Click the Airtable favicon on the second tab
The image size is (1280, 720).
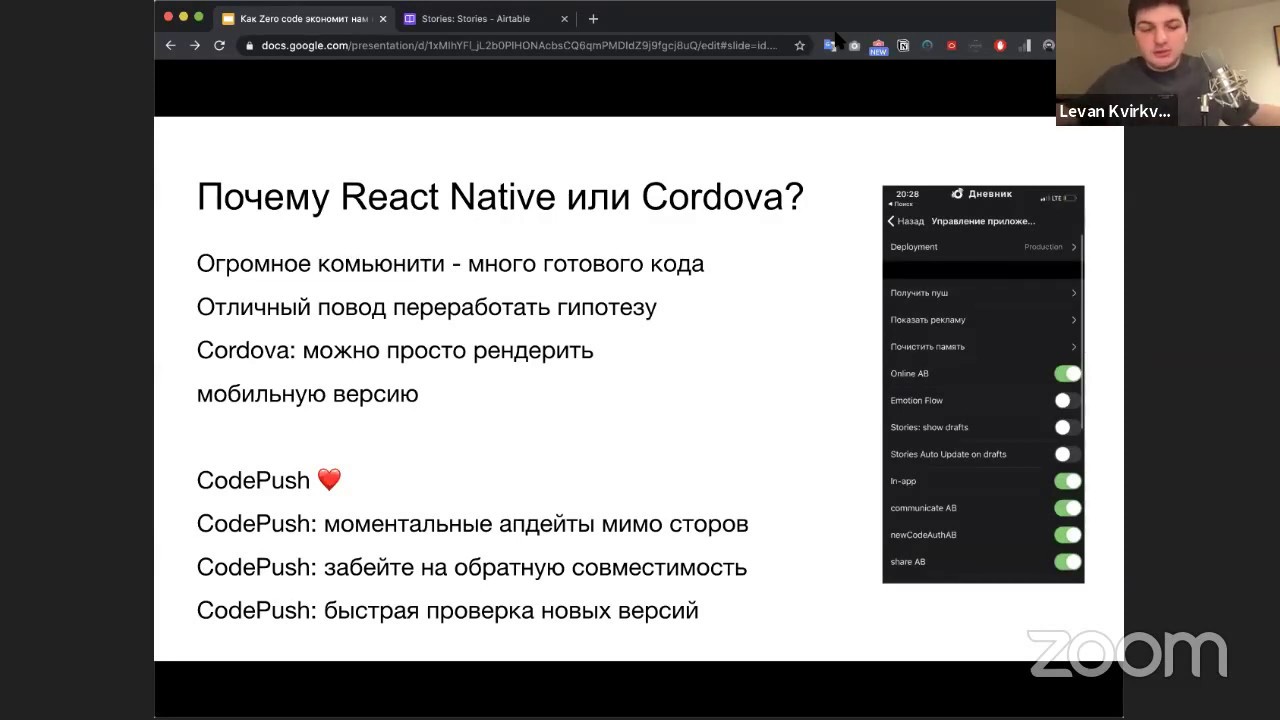410,18
